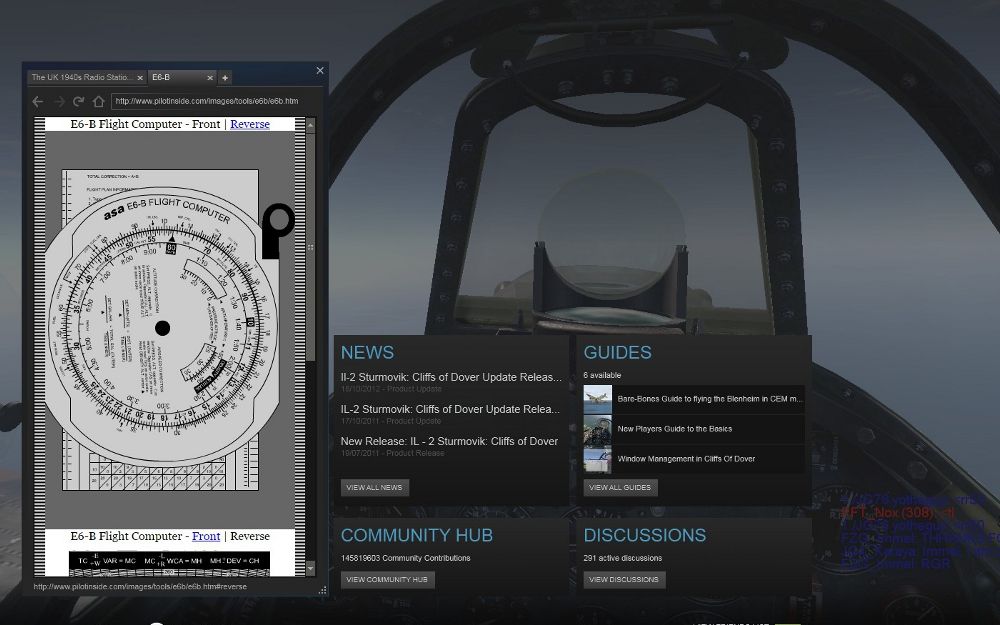Click the Blenheim guide thumbnail

pyautogui.click(x=598, y=399)
